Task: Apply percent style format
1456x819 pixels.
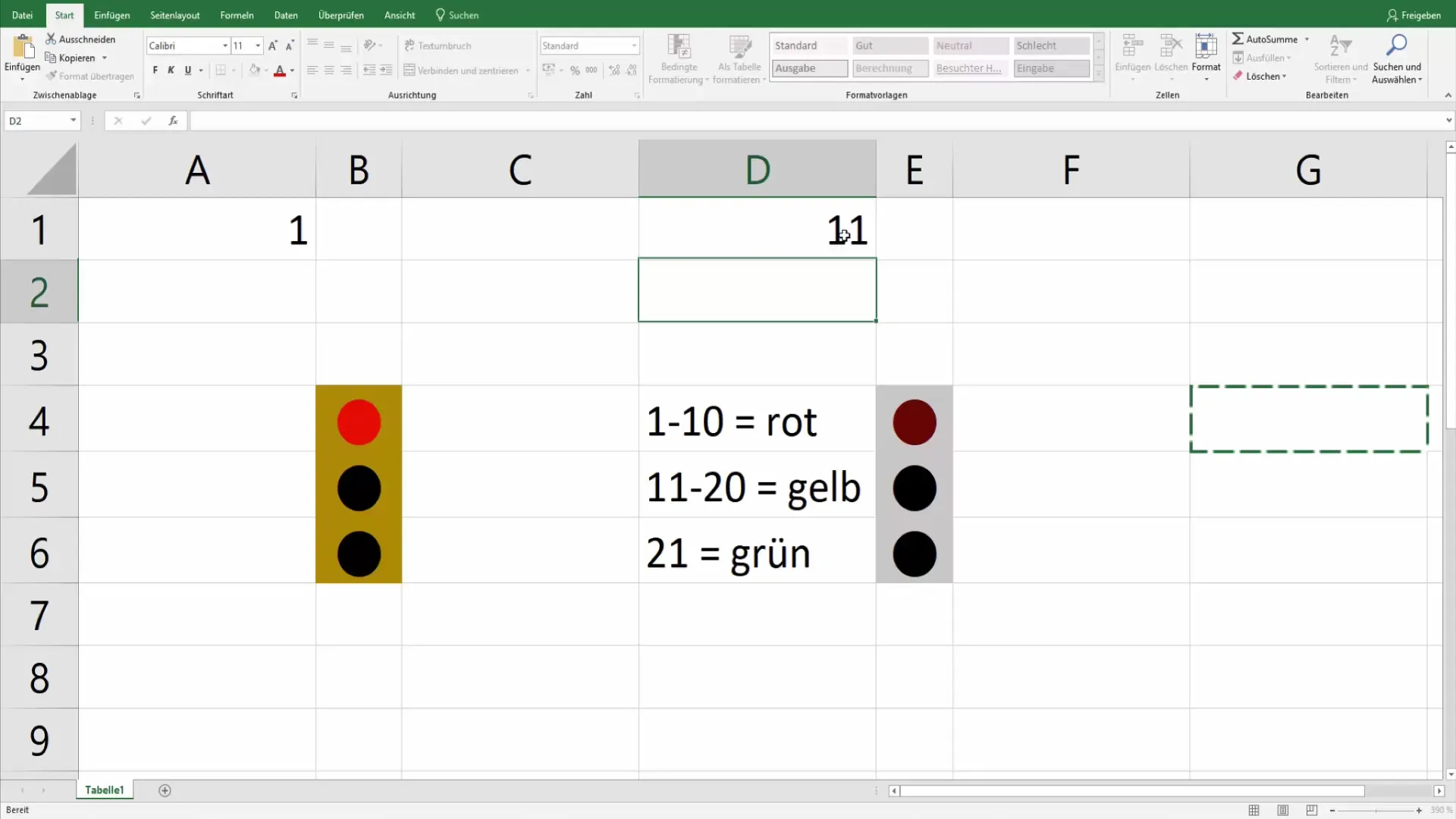Action: [575, 70]
